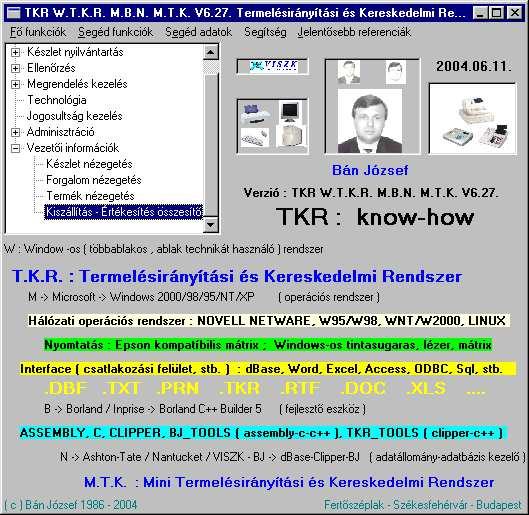Select Technológia in the tree
Image resolution: width=529 pixels, height=515 pixels.
tap(57, 100)
